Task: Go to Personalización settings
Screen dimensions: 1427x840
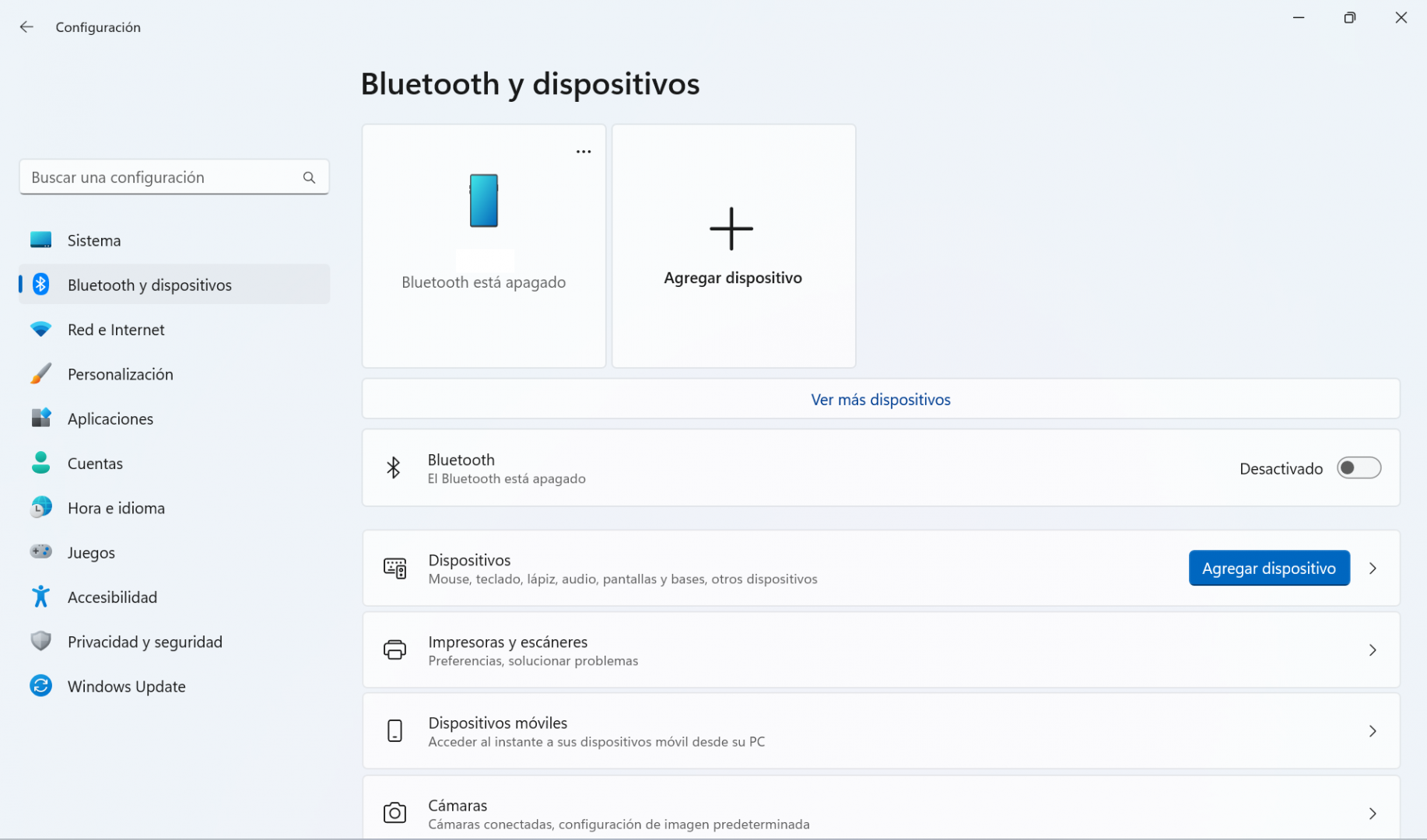Action: 121,374
